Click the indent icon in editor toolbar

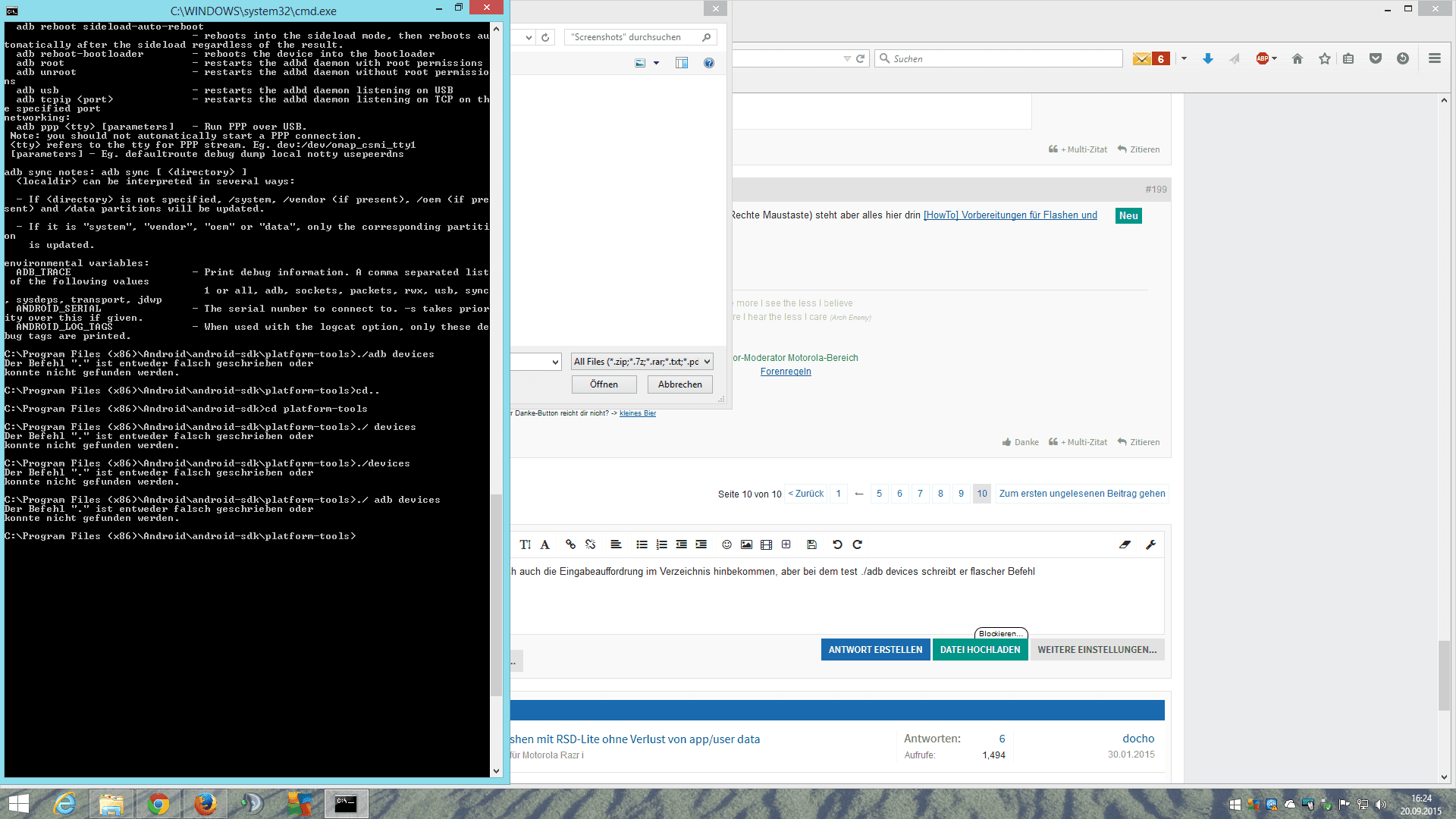701,544
